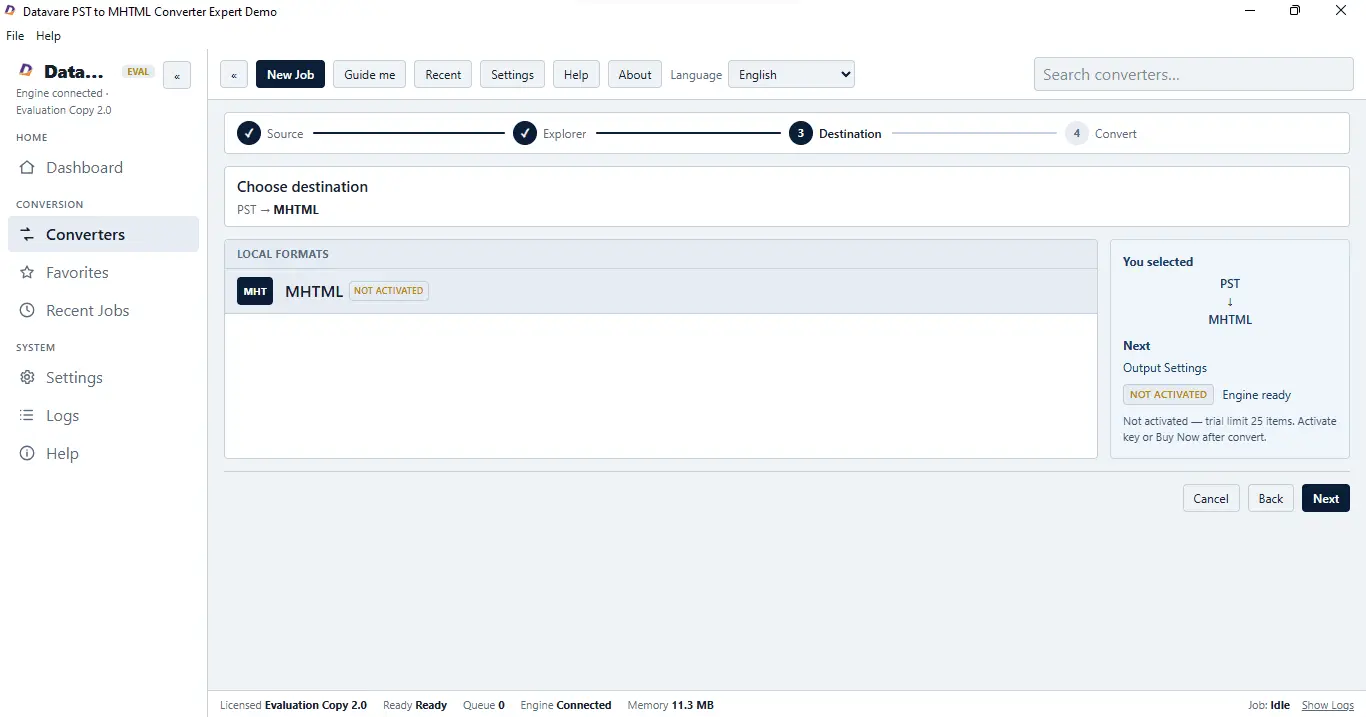Click the Recent toolbar button

443,75
